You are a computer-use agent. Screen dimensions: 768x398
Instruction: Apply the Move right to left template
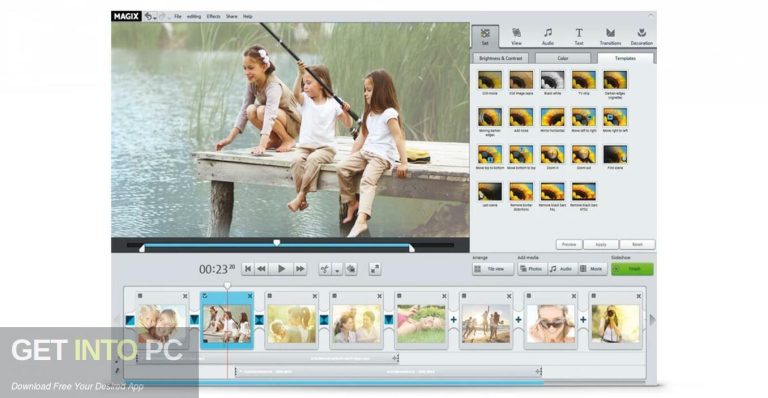(615, 117)
